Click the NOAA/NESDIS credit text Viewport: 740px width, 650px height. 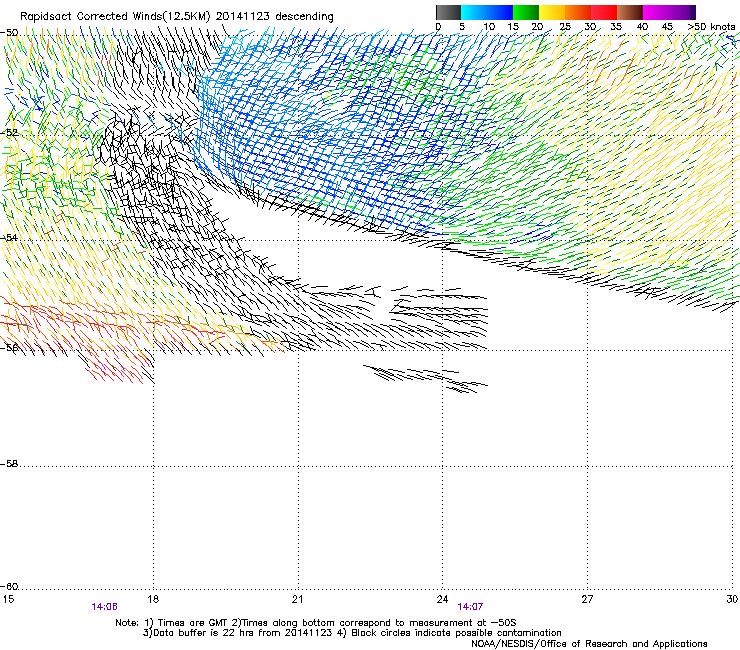589,644
